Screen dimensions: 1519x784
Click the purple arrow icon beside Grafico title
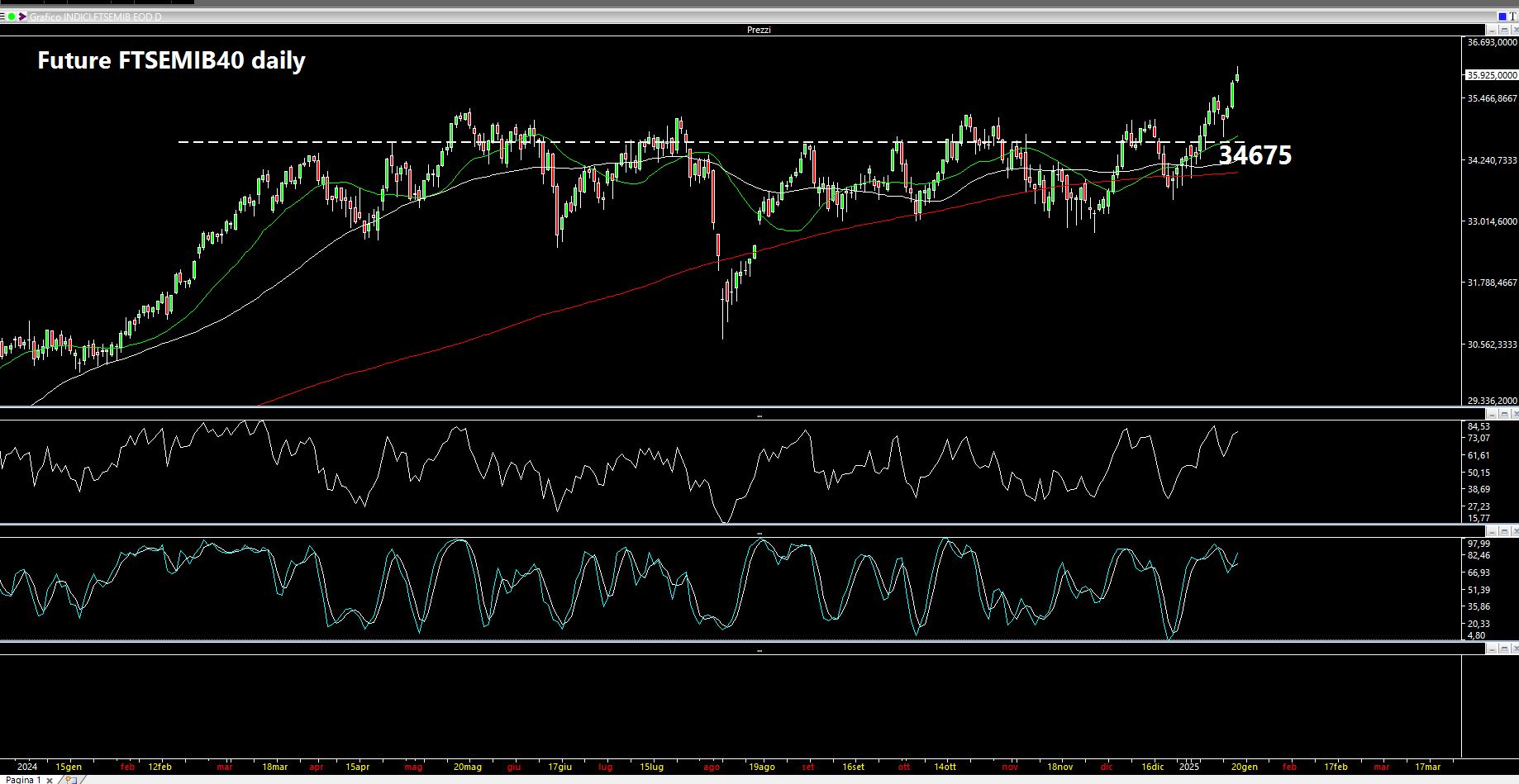point(22,17)
